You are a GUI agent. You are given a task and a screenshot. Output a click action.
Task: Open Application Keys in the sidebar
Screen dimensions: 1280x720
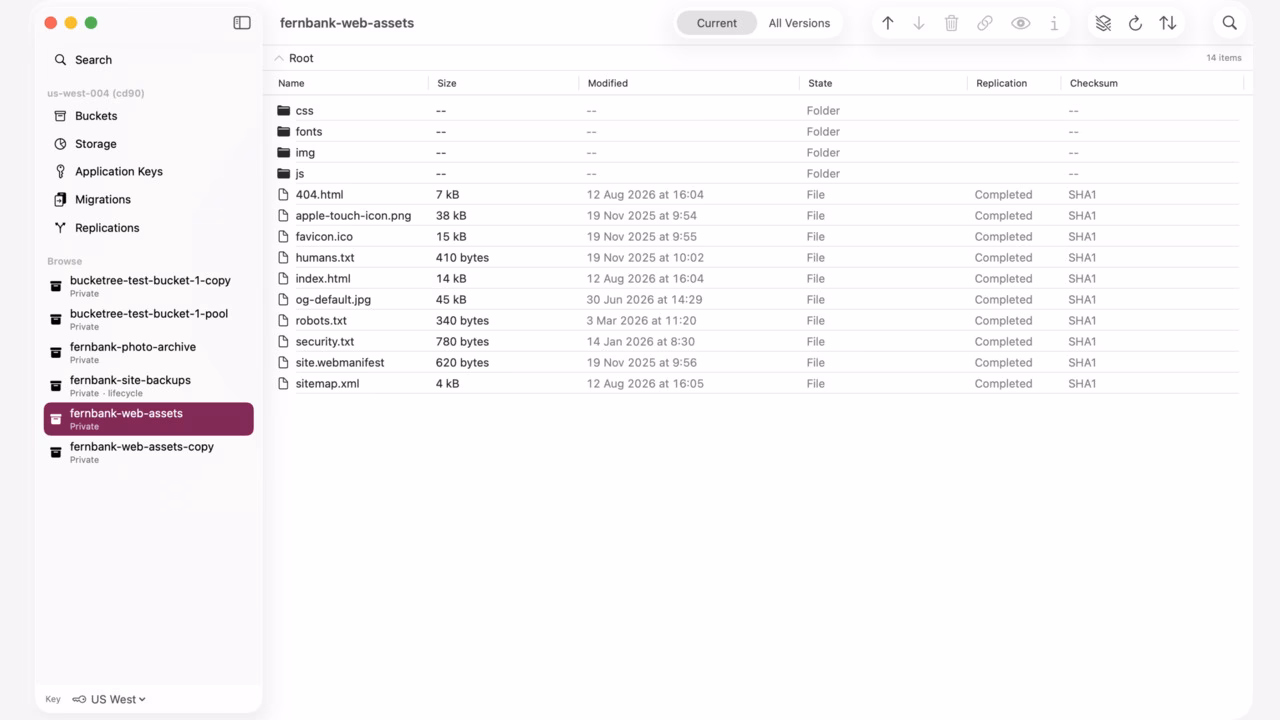148,172
